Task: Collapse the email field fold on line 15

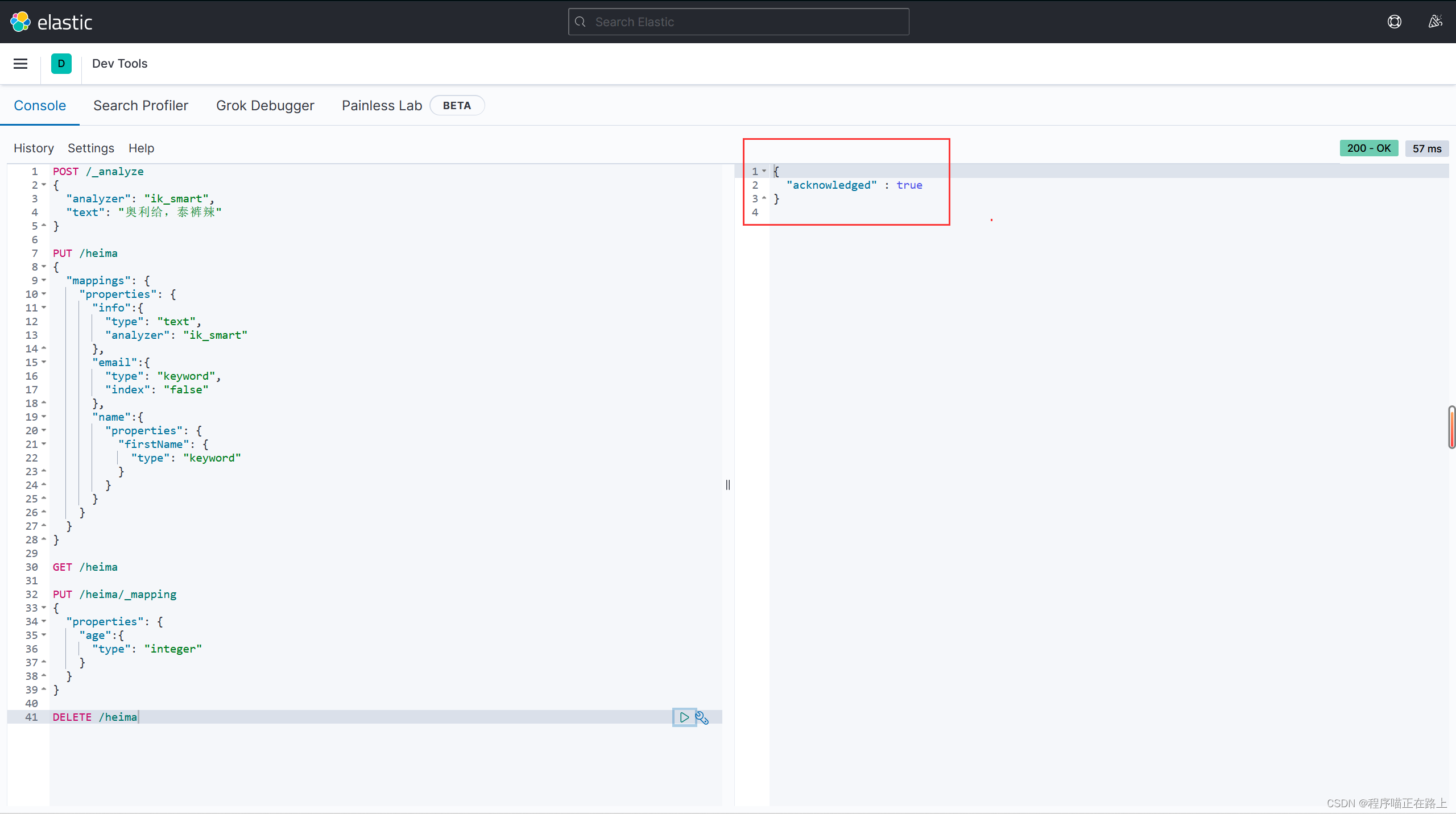Action: pos(44,362)
